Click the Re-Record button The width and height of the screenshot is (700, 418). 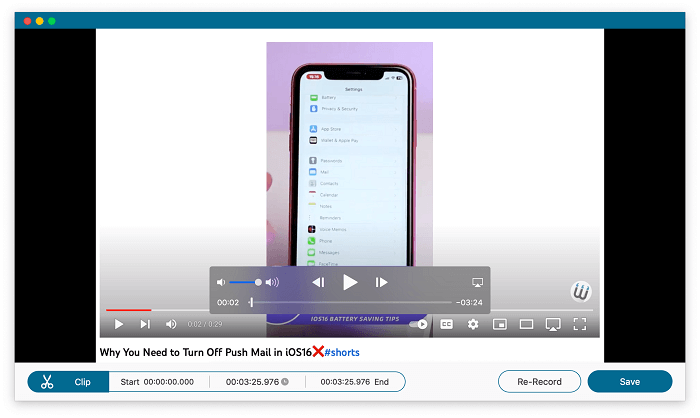pyautogui.click(x=539, y=381)
